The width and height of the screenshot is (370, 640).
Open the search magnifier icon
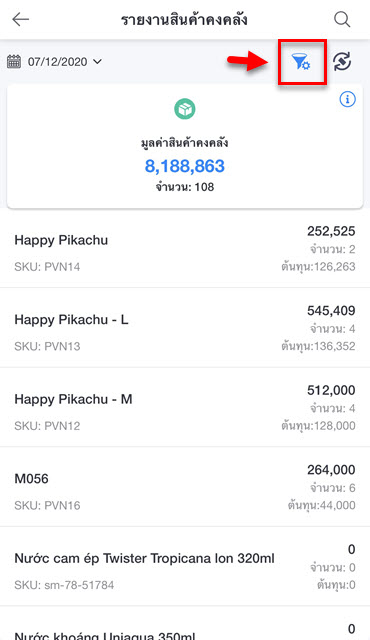point(342,19)
